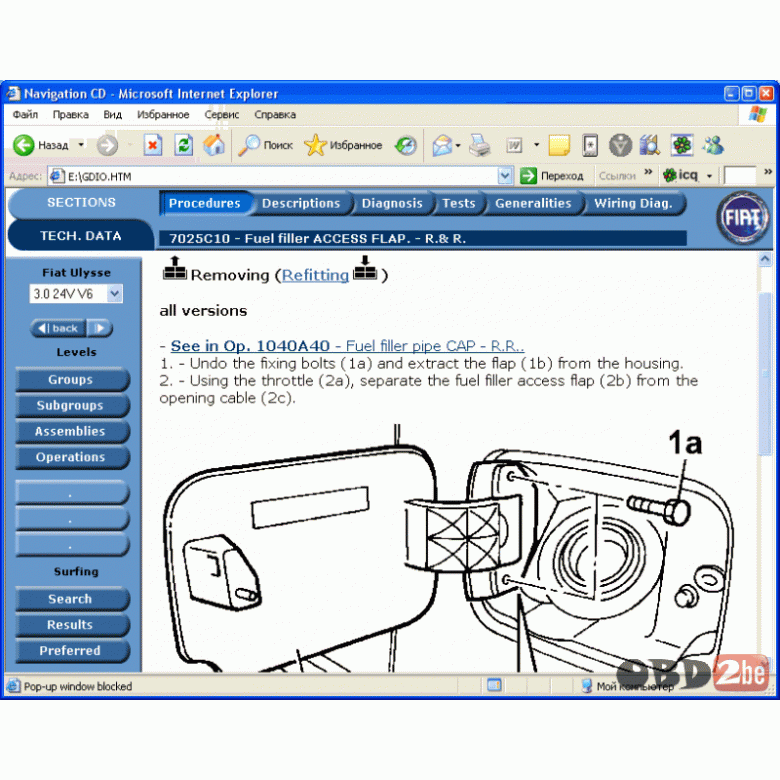Screen dimensions: 780x780
Task: Follow the Refitting link
Action: point(315,275)
